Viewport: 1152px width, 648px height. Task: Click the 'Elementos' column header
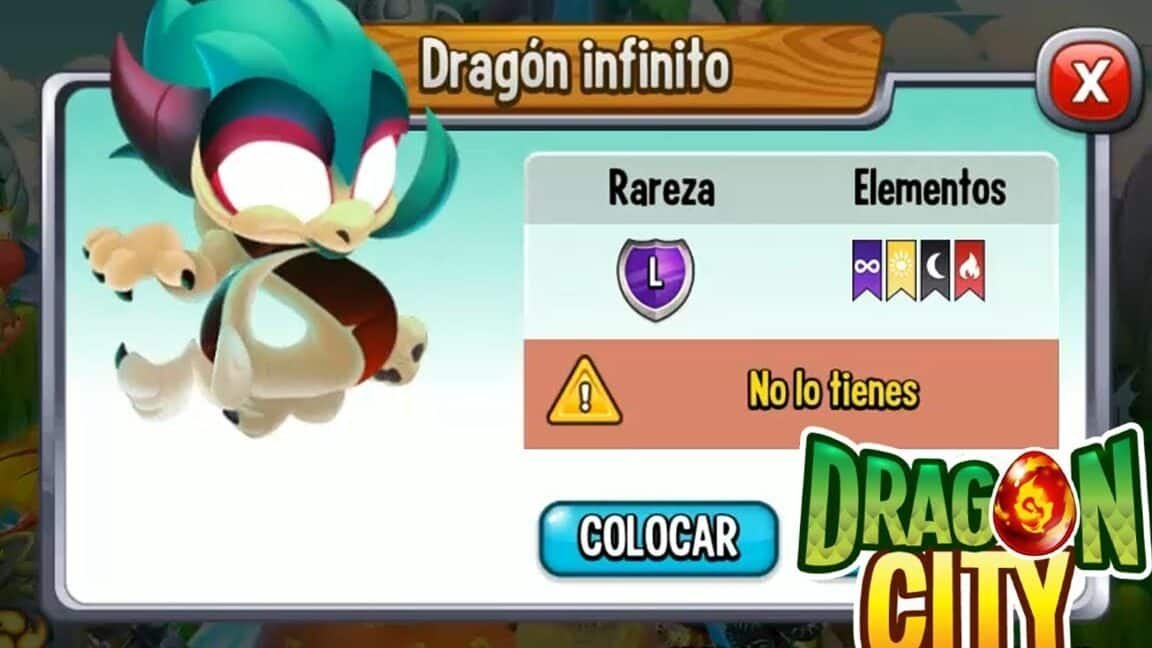929,188
